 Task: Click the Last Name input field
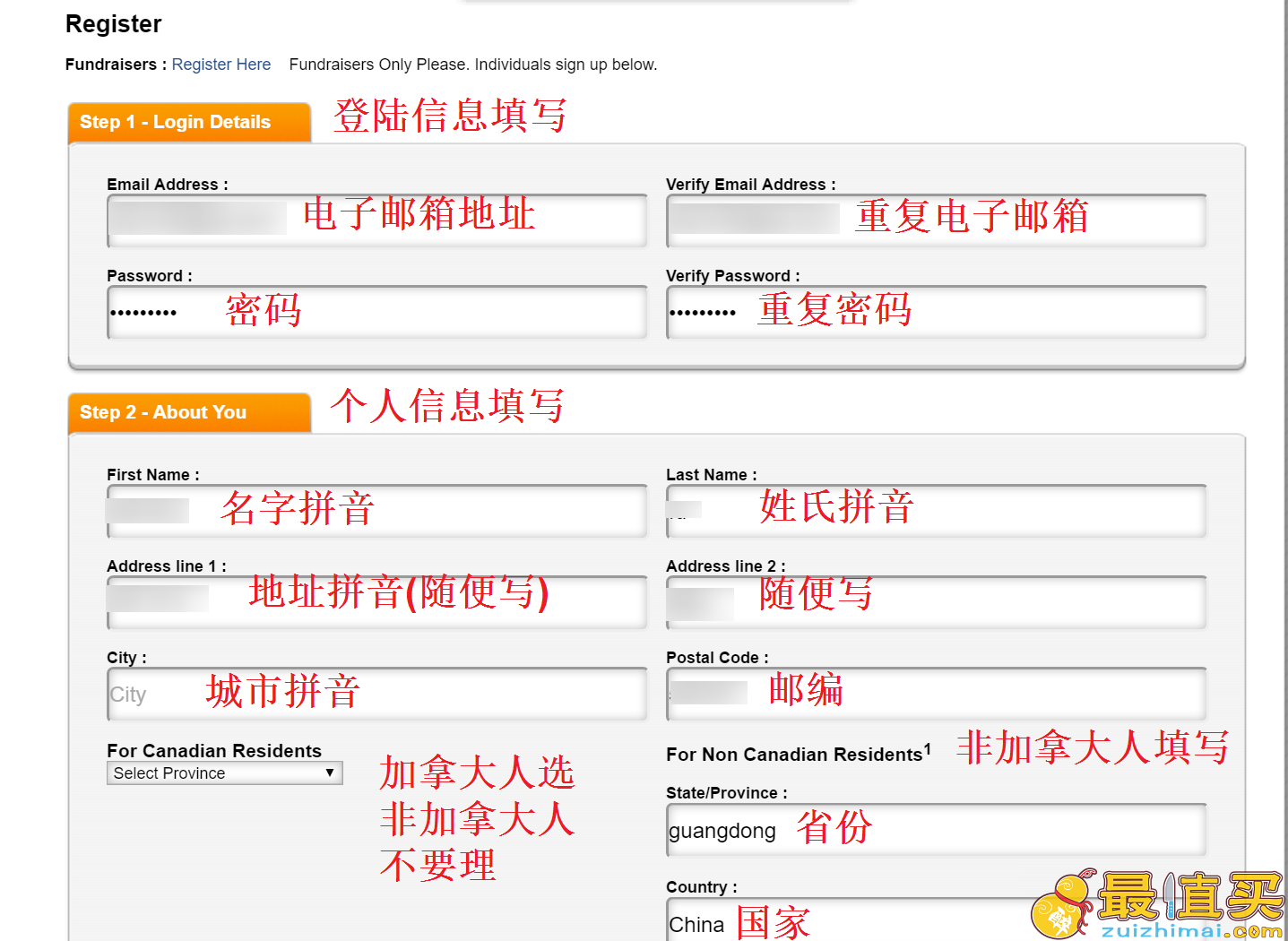[936, 511]
